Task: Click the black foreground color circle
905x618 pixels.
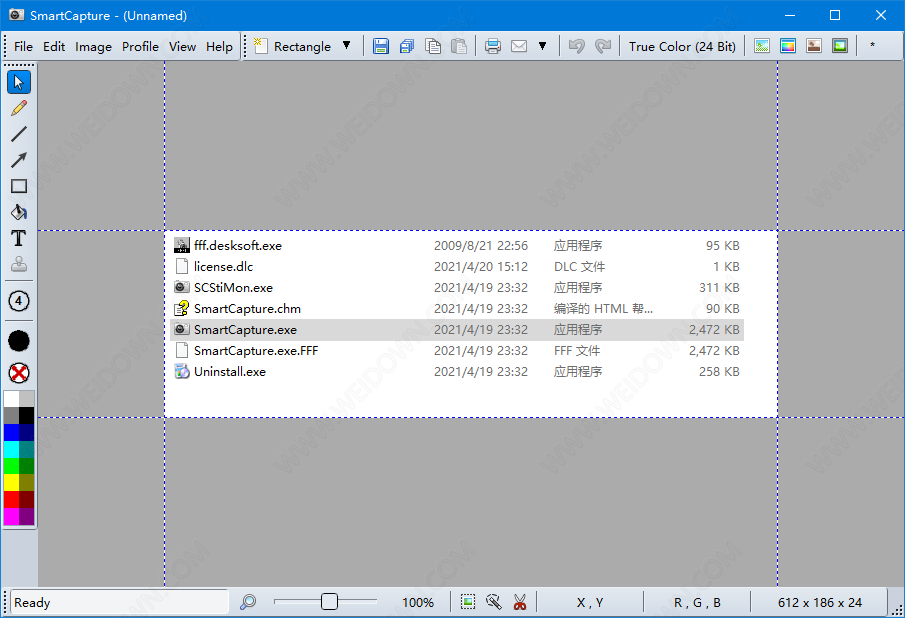Action: 19,341
